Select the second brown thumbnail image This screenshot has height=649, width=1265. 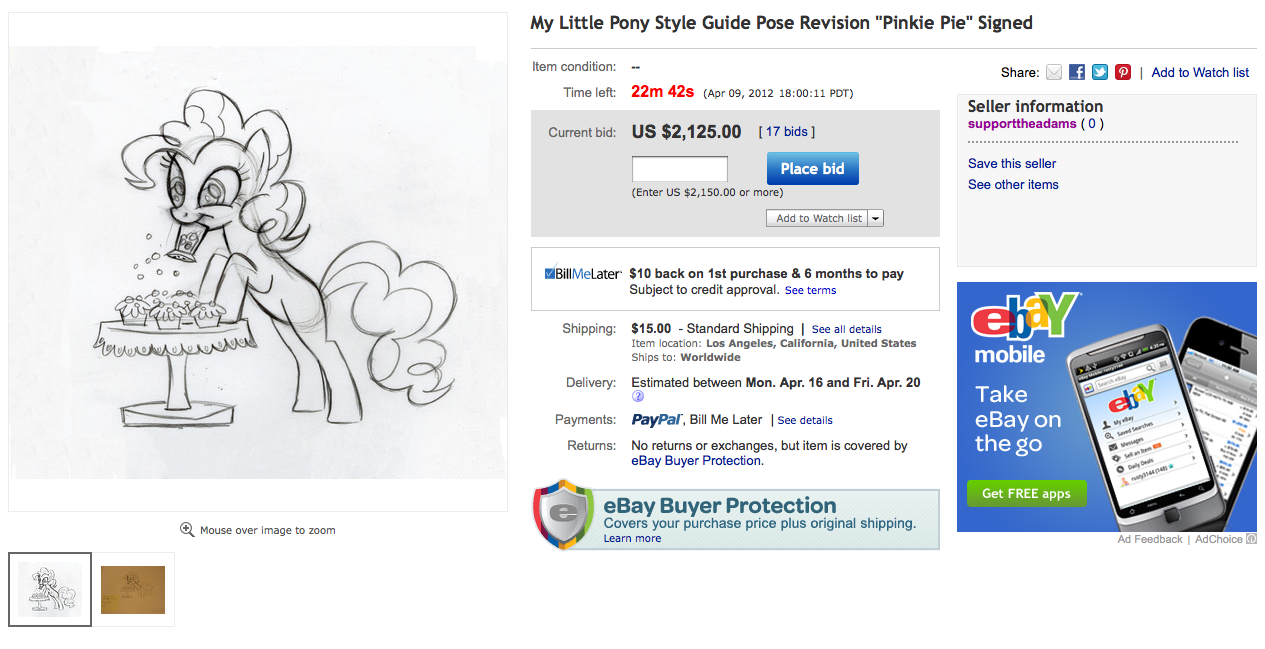133,590
